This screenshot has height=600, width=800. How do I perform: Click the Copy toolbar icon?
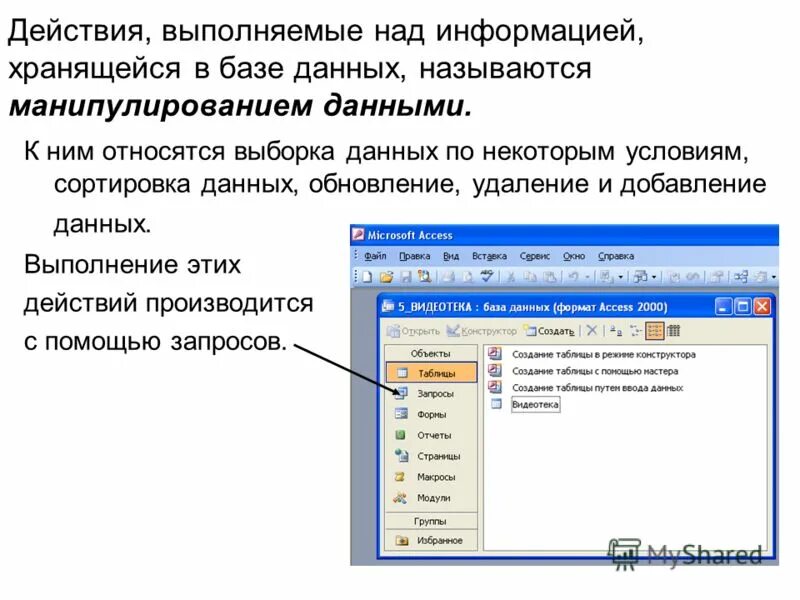[530, 277]
